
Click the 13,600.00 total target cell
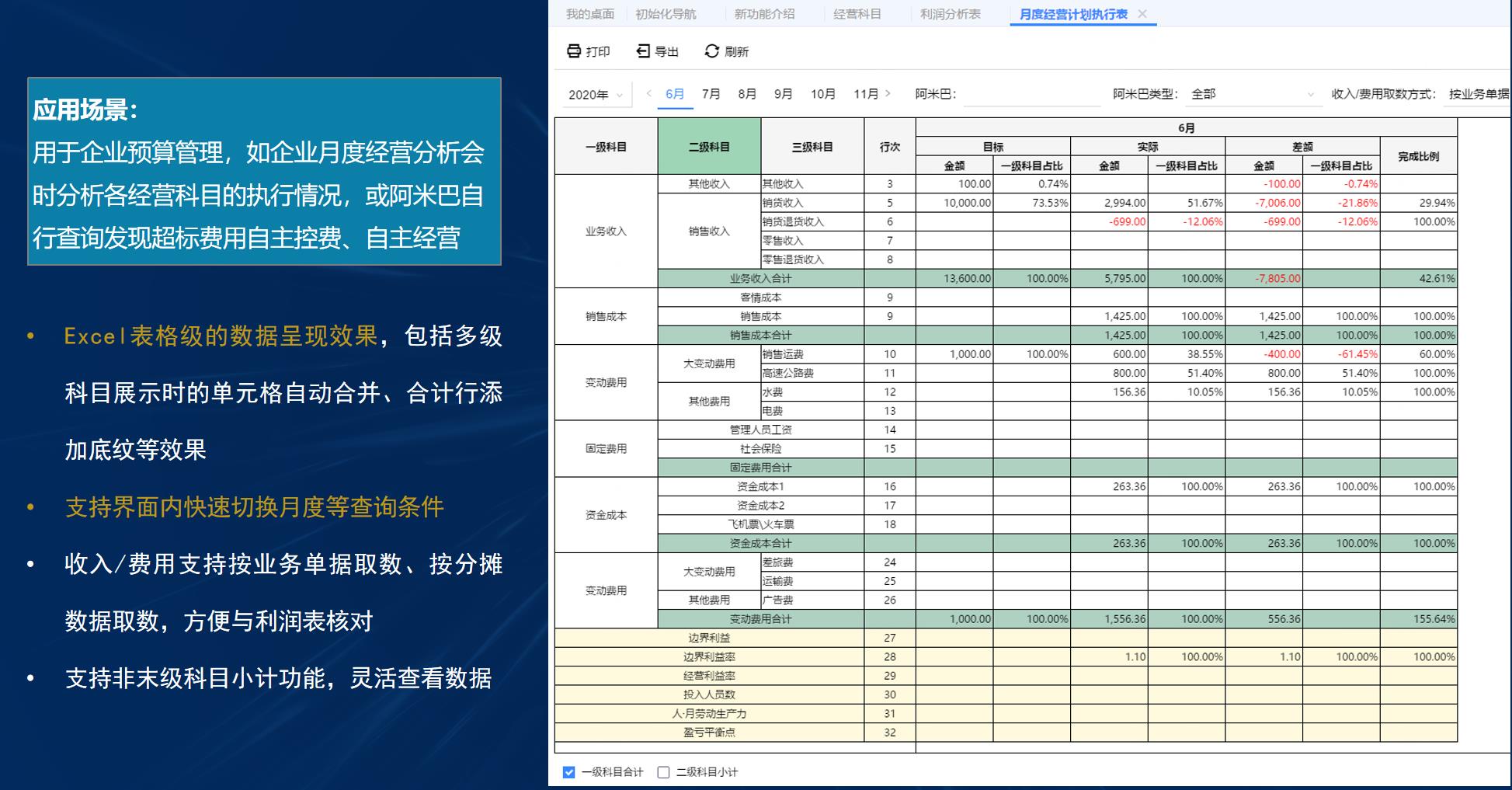click(954, 278)
